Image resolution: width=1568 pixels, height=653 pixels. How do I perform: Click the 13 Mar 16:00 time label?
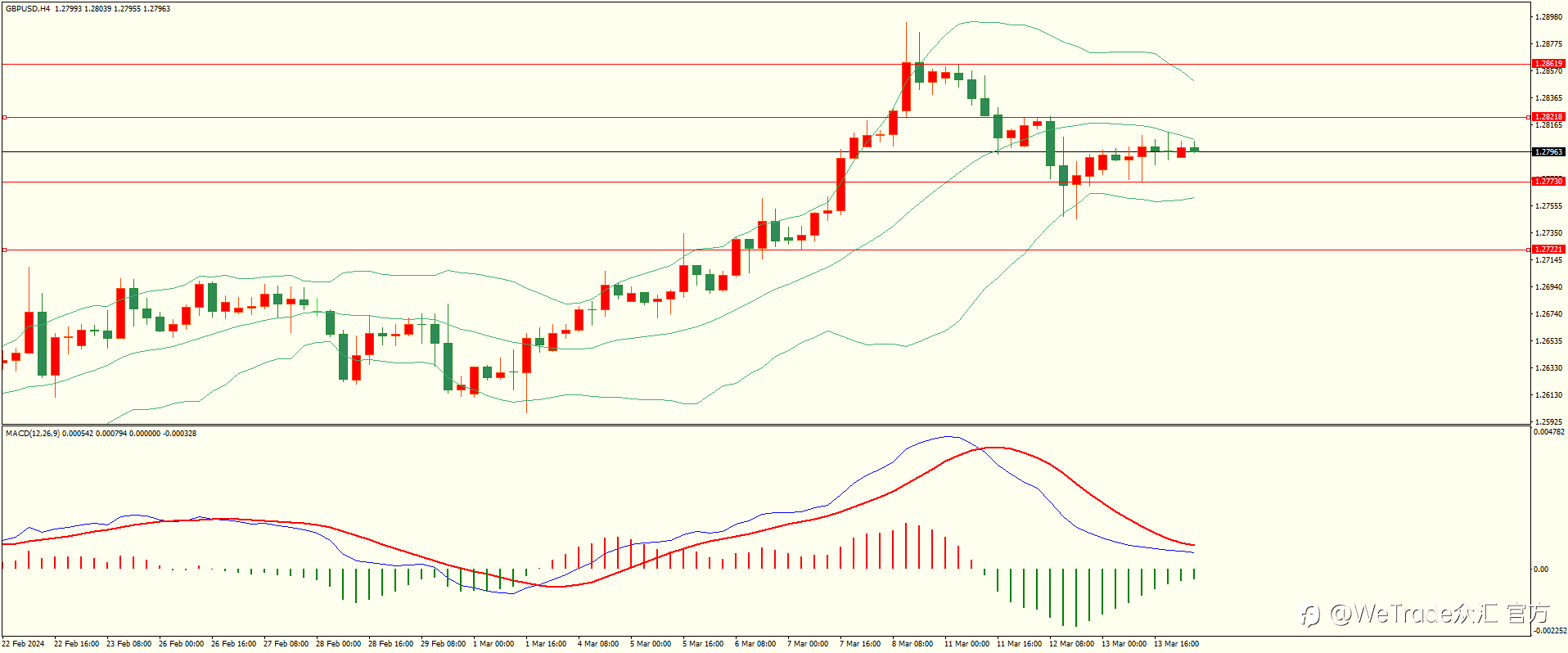click(1177, 644)
